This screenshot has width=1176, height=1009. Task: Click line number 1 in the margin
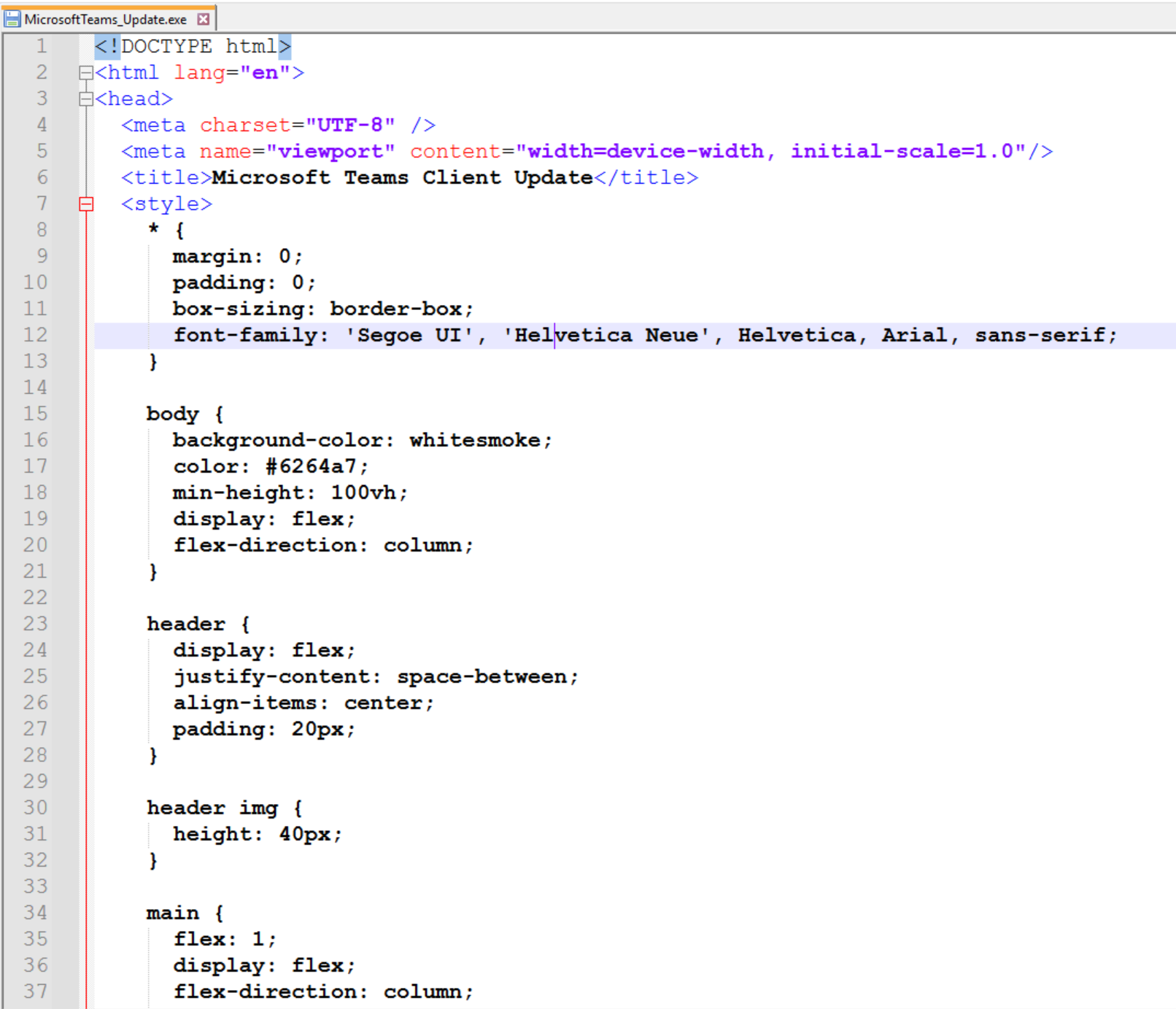[42, 46]
